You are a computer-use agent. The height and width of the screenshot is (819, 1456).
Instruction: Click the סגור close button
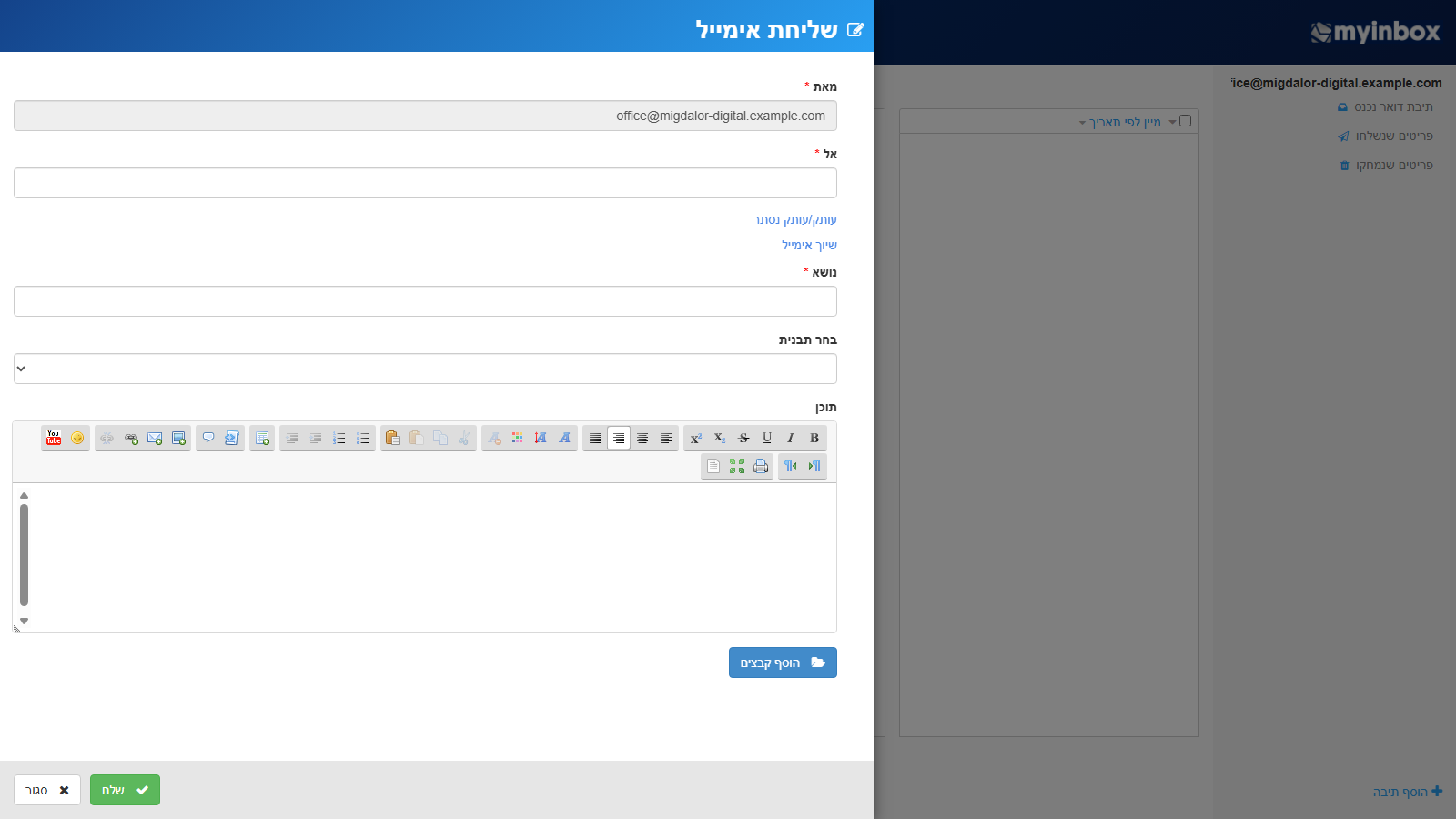click(47, 790)
